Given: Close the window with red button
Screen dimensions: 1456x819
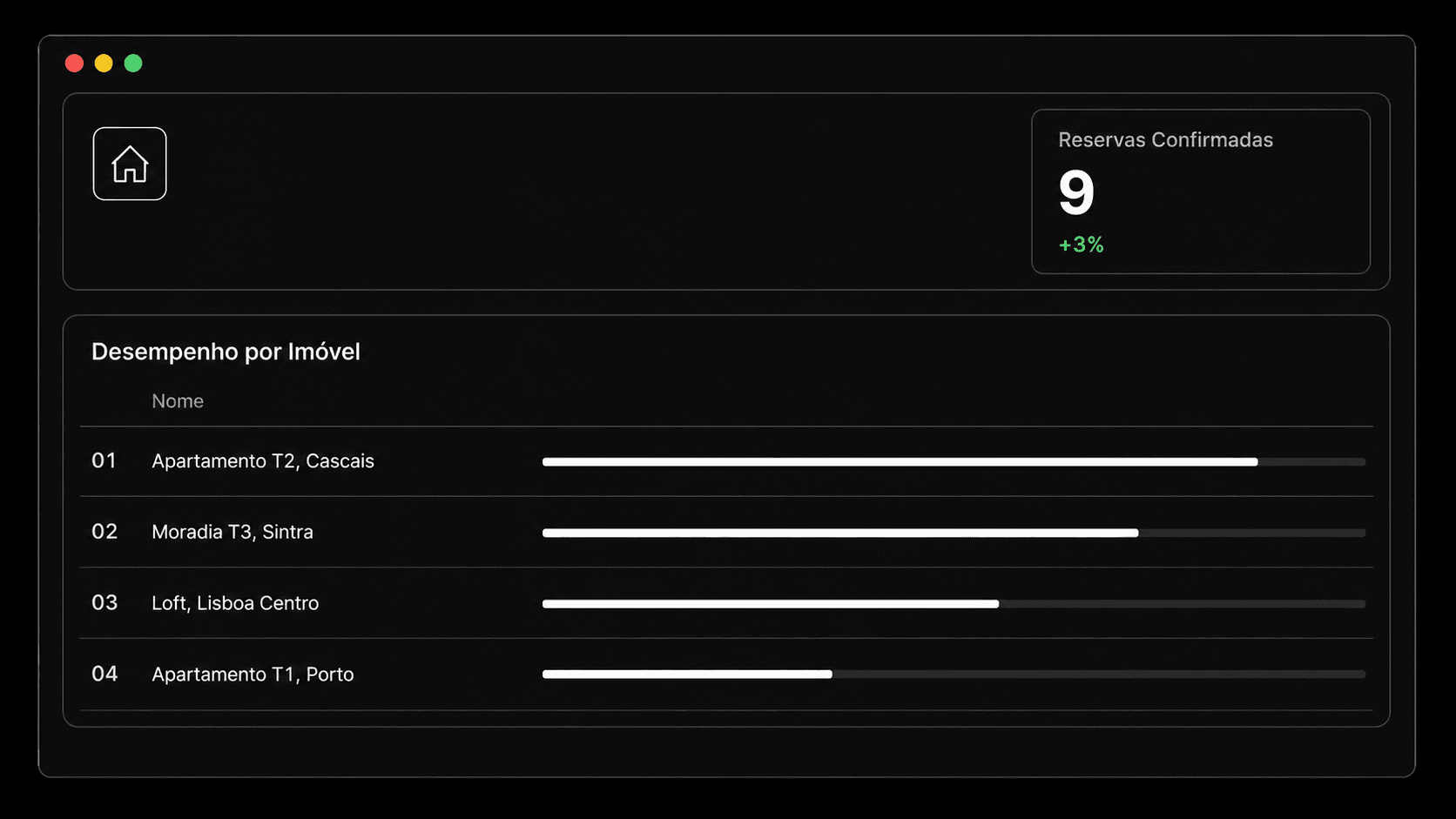Looking at the screenshot, I should [74, 64].
